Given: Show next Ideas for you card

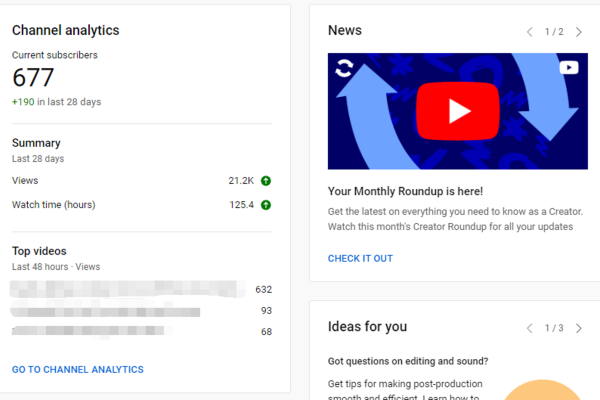Looking at the screenshot, I should tap(579, 328).
